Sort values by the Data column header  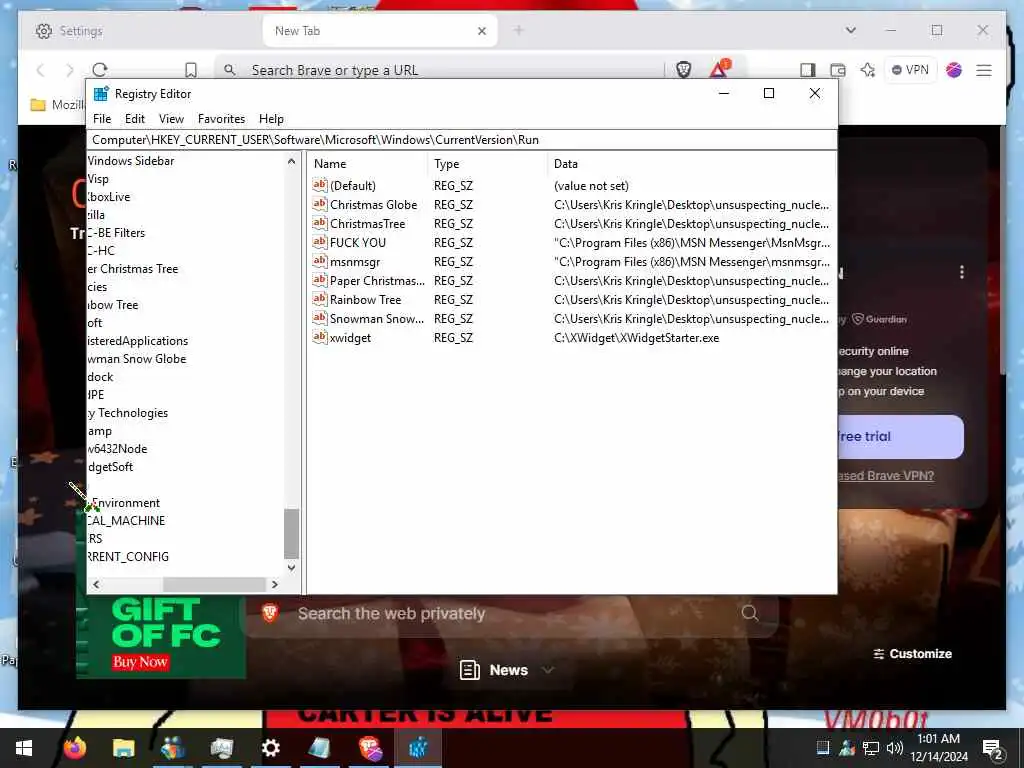(x=691, y=164)
